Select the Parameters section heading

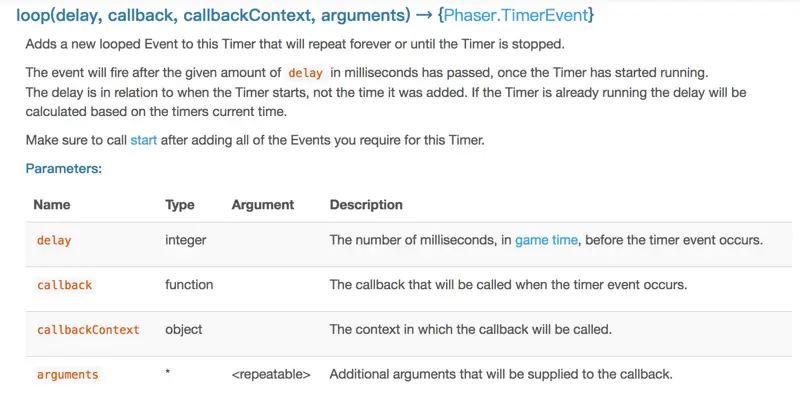pos(64,168)
